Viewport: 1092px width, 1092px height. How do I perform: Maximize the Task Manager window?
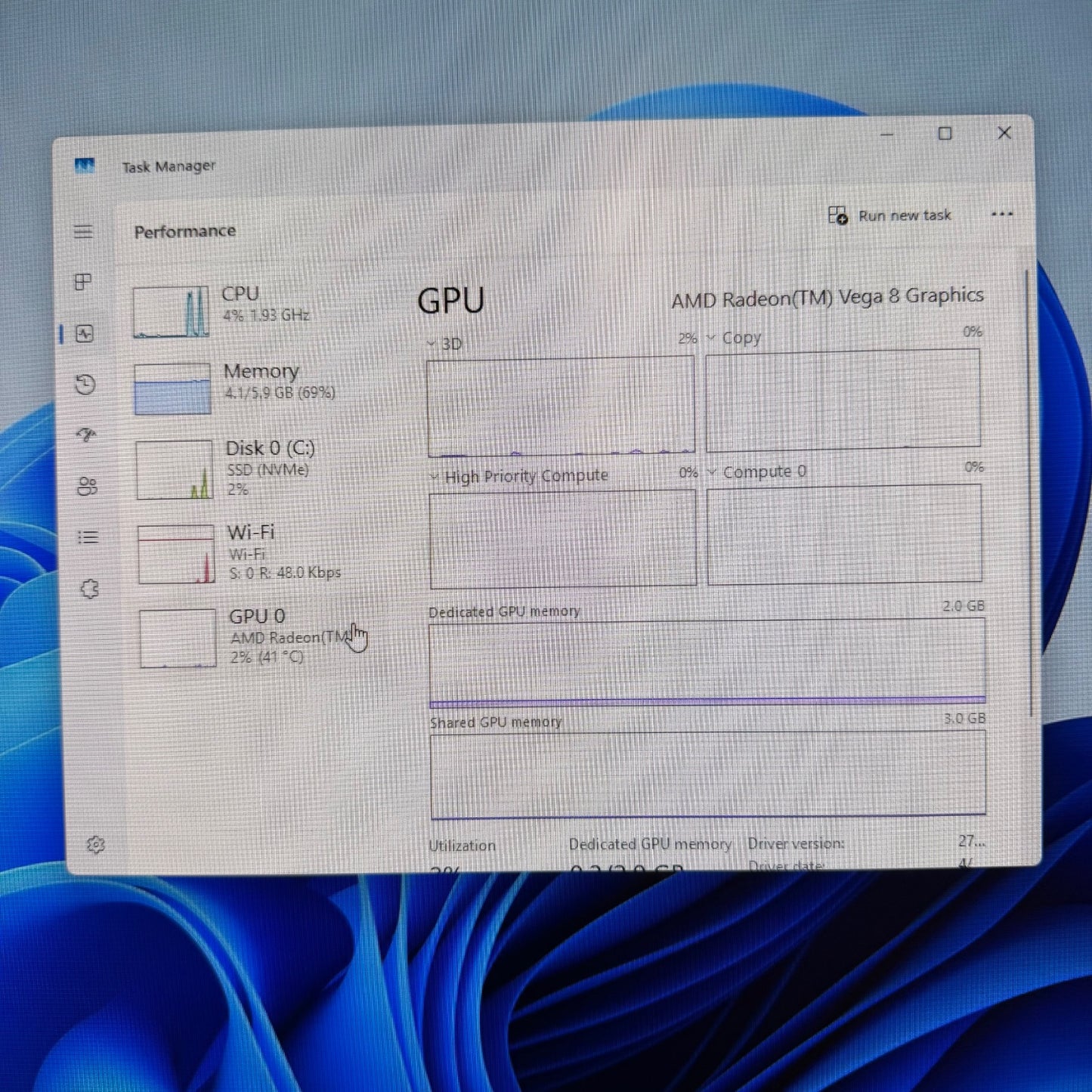pos(945,134)
